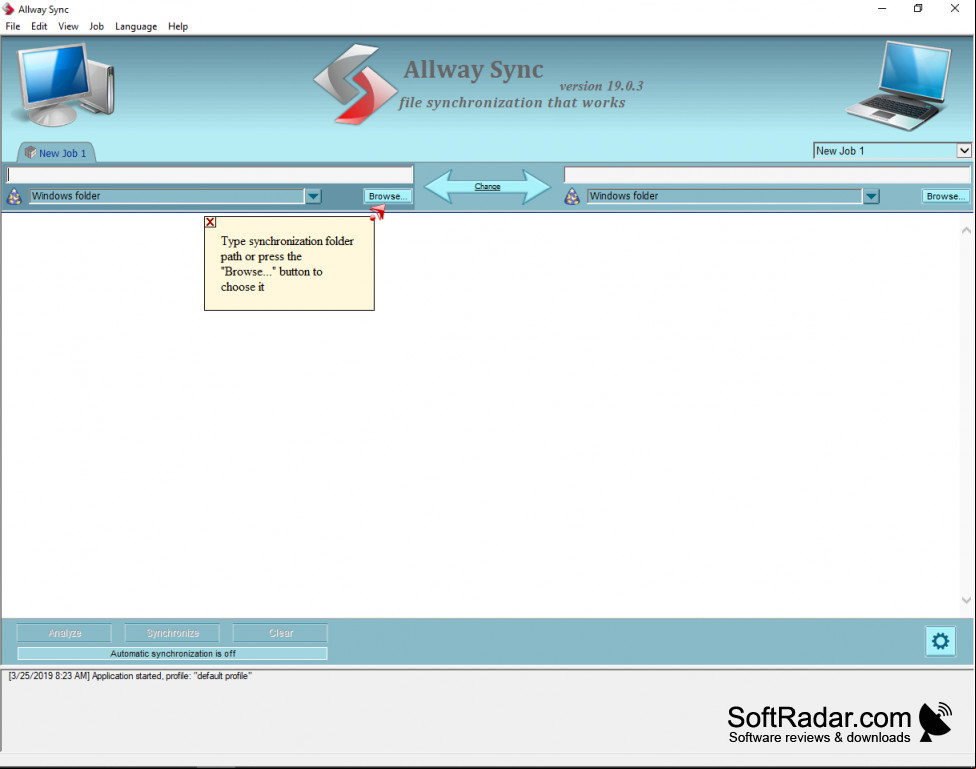Open the View menu
This screenshot has height=769, width=976.
pyautogui.click(x=68, y=26)
